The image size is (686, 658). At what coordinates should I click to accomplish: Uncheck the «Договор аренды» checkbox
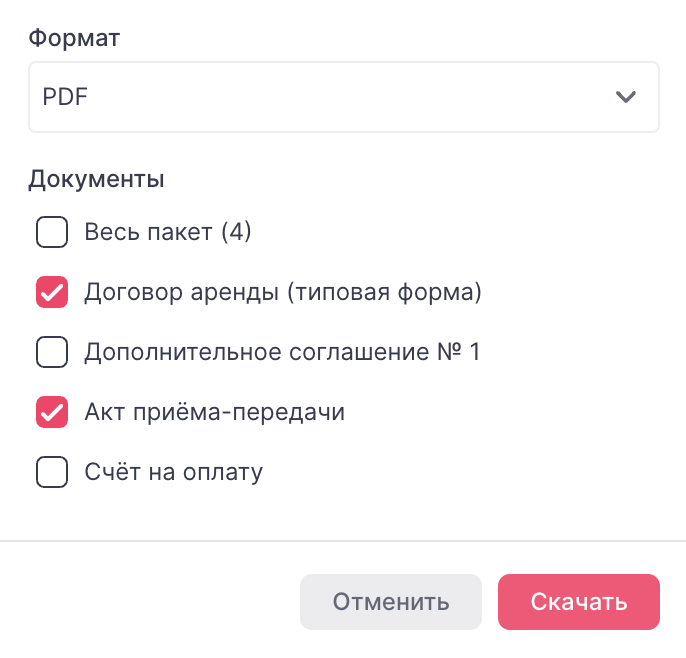(x=52, y=293)
